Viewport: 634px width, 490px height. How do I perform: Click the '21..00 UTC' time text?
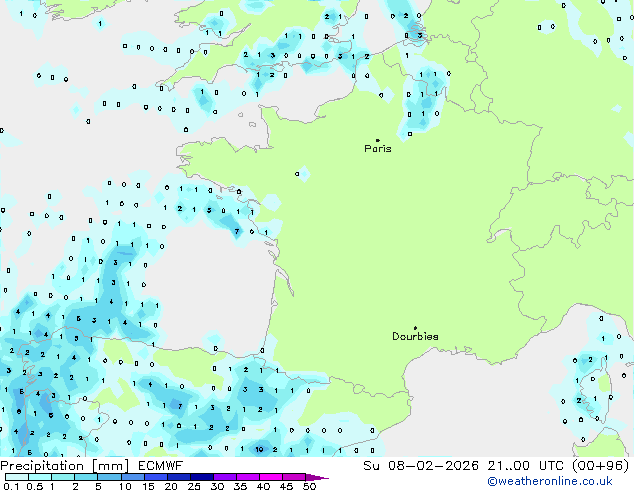tap(526, 466)
